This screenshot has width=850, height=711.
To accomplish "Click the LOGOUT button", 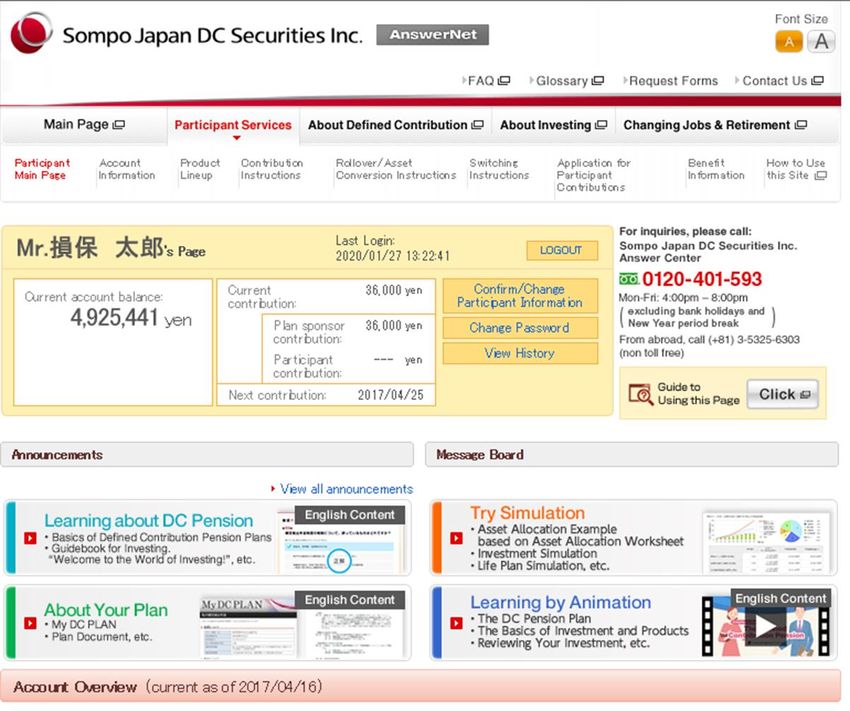I will point(562,250).
